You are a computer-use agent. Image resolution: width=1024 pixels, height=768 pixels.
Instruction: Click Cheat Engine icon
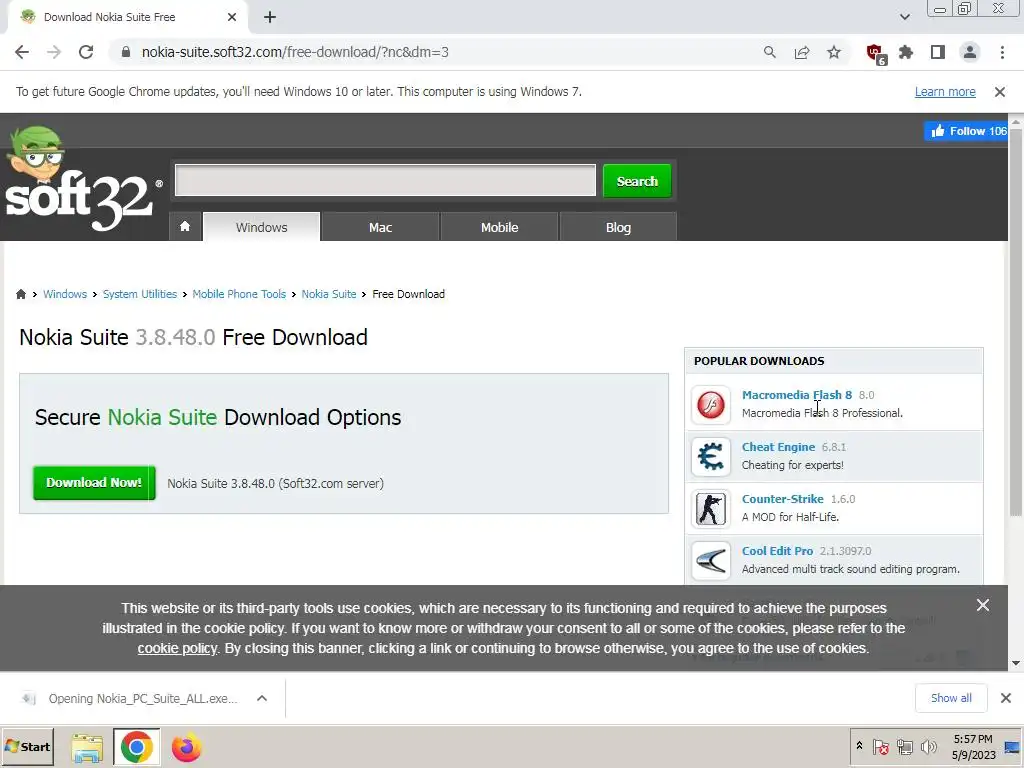711,456
